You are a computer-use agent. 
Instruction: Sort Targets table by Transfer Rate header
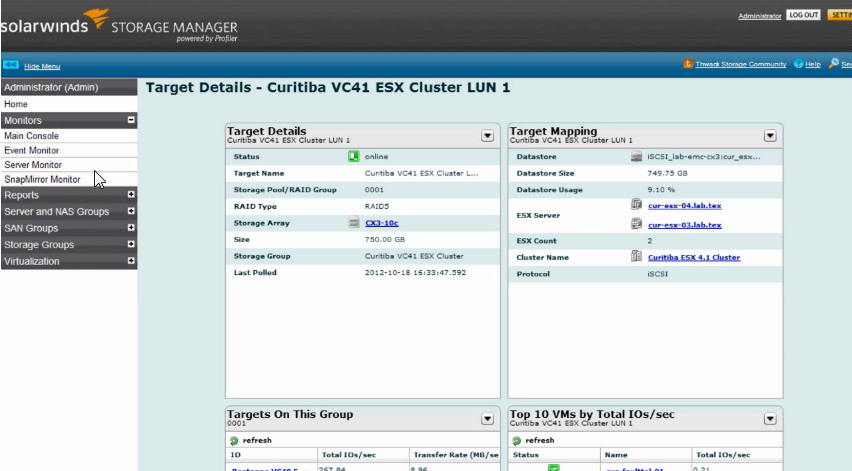coord(455,455)
